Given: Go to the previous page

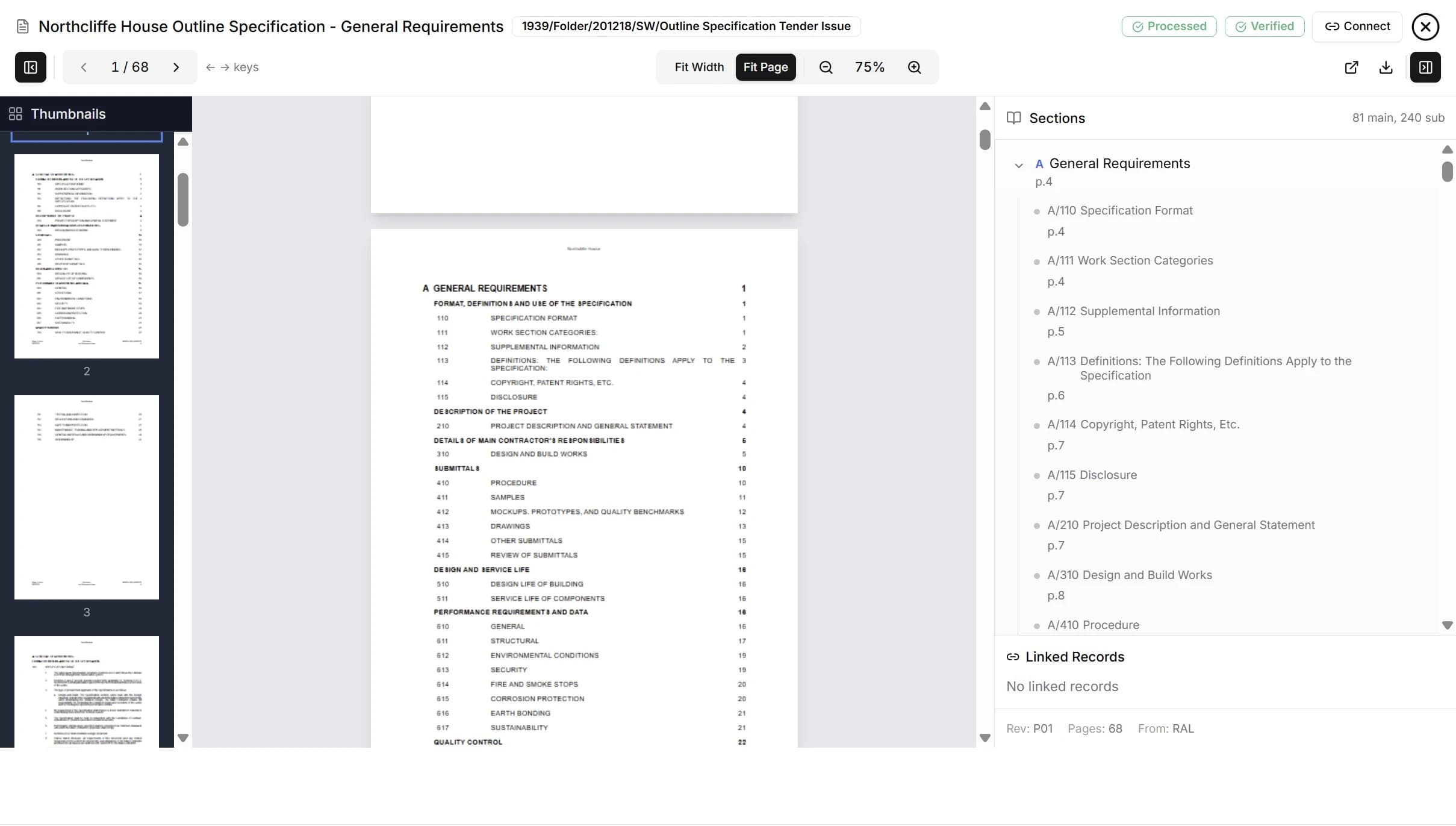Looking at the screenshot, I should (84, 67).
